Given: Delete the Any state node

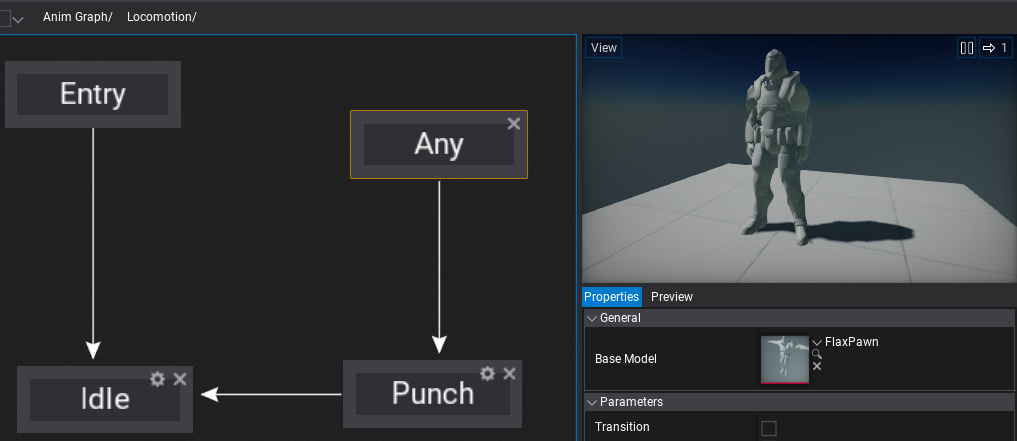Looking at the screenshot, I should pyautogui.click(x=514, y=123).
